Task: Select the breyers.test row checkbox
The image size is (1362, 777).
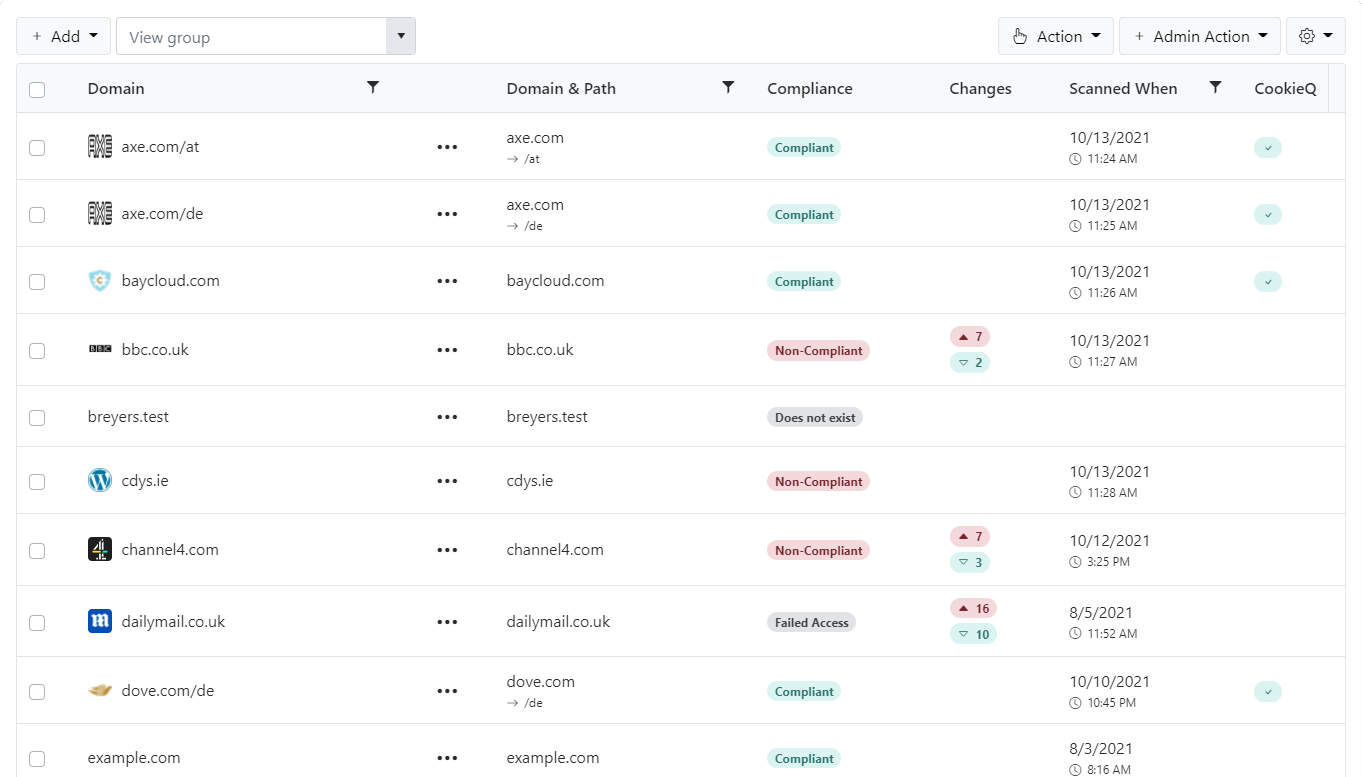Action: pyautogui.click(x=37, y=418)
